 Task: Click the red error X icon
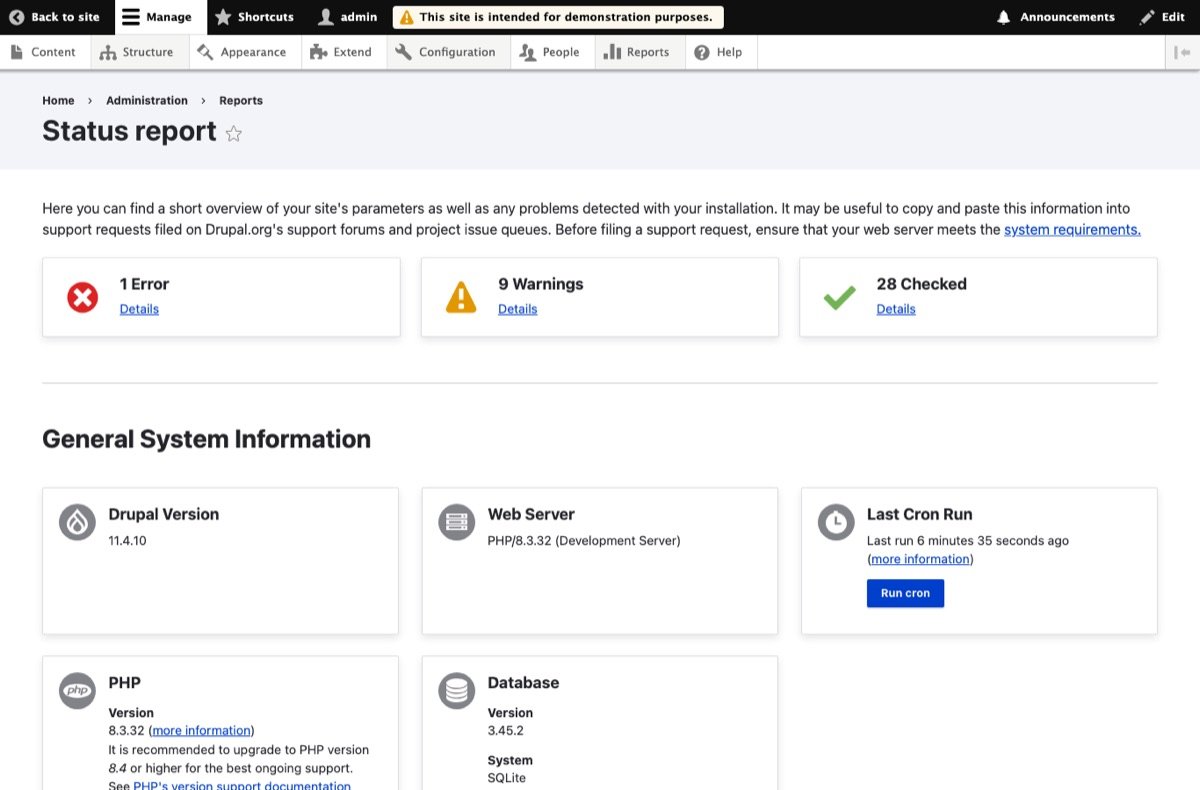click(x=82, y=297)
